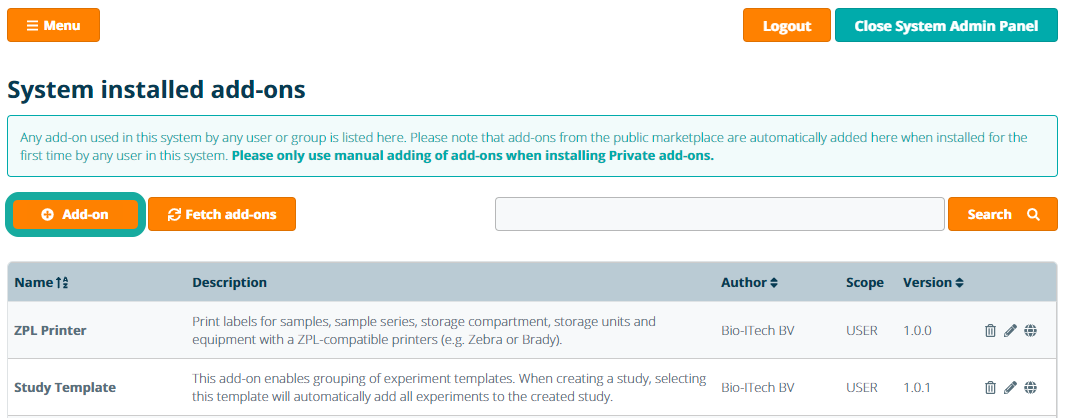Sort add-ons by the Version column
The width and height of the screenshot is (1065, 418).
coord(933,283)
